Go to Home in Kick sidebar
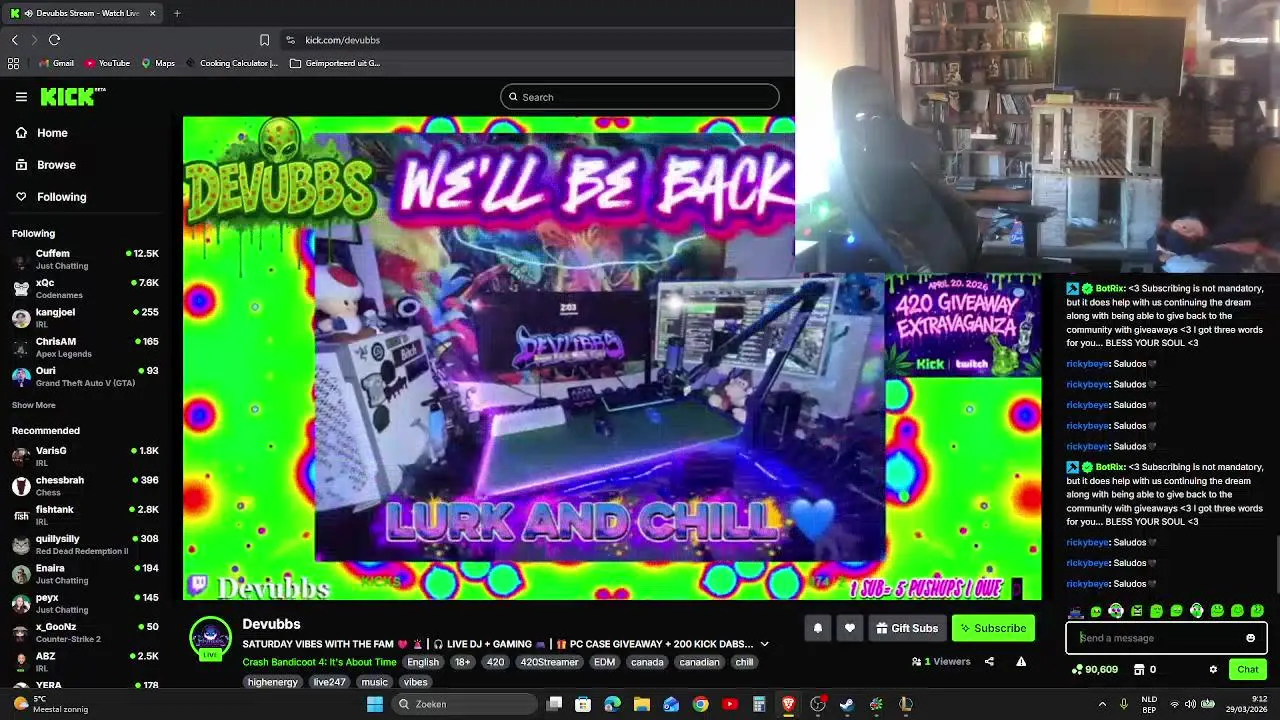Image resolution: width=1280 pixels, height=720 pixels. point(52,133)
